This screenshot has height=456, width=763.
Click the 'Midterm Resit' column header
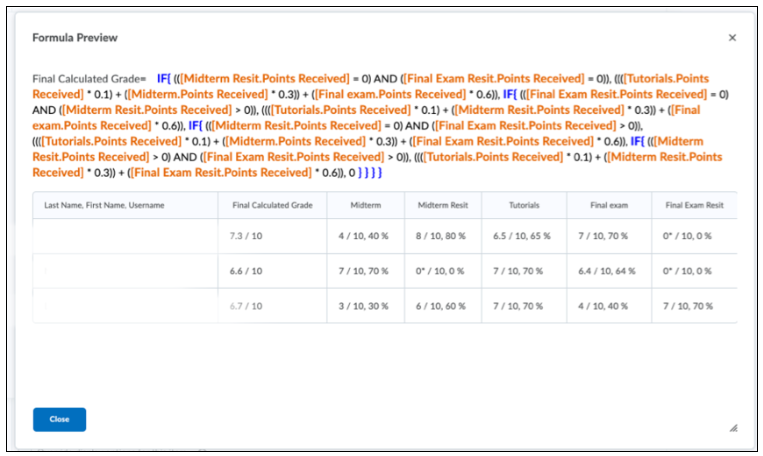coord(443,205)
